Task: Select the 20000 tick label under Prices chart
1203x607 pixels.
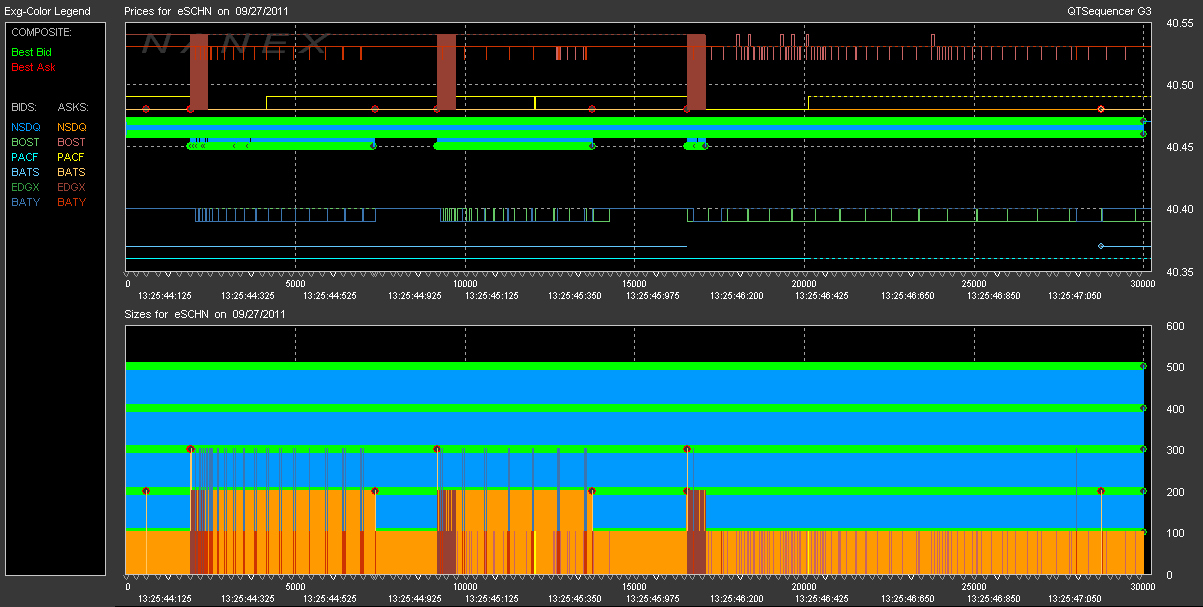Action: [804, 284]
